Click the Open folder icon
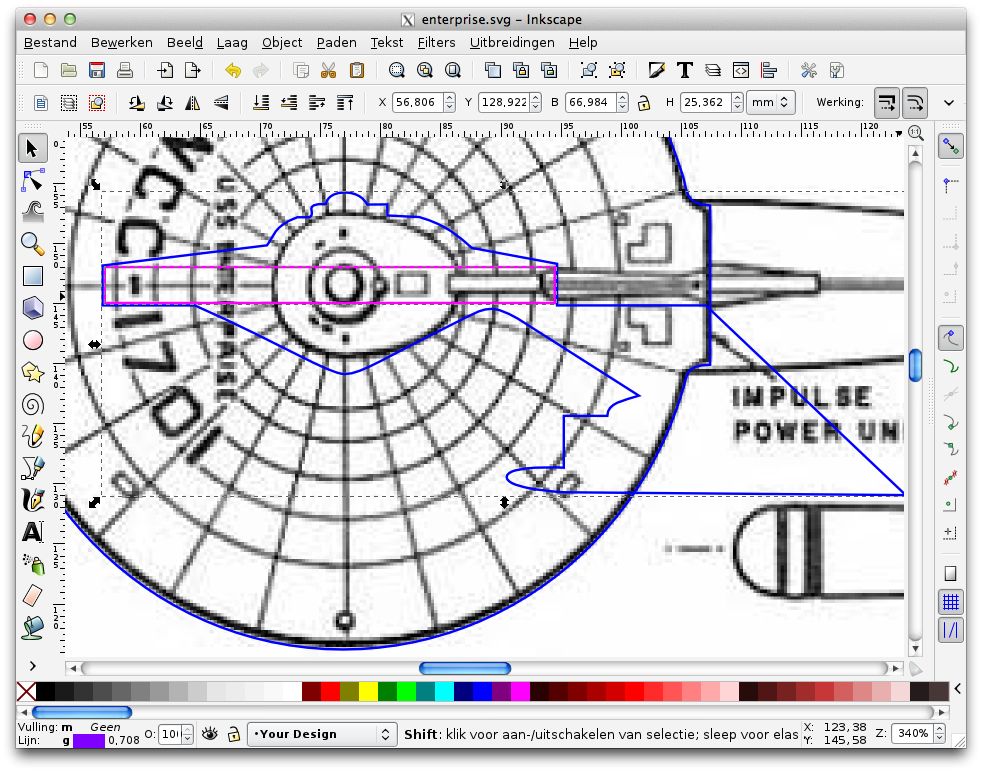Viewport: 982px width, 772px height. click(69, 70)
